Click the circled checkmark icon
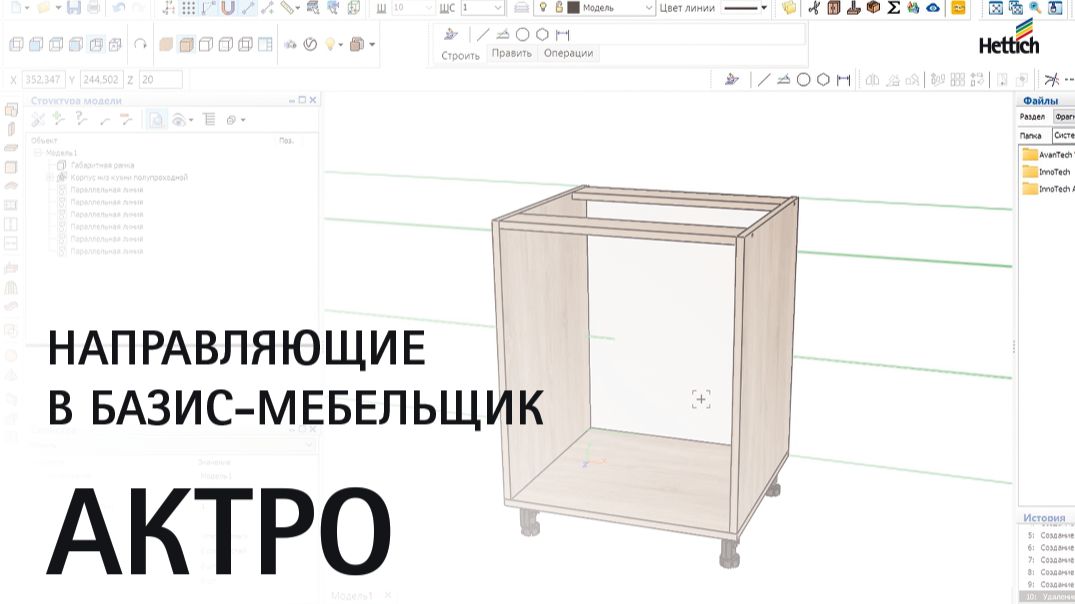 pos(310,45)
